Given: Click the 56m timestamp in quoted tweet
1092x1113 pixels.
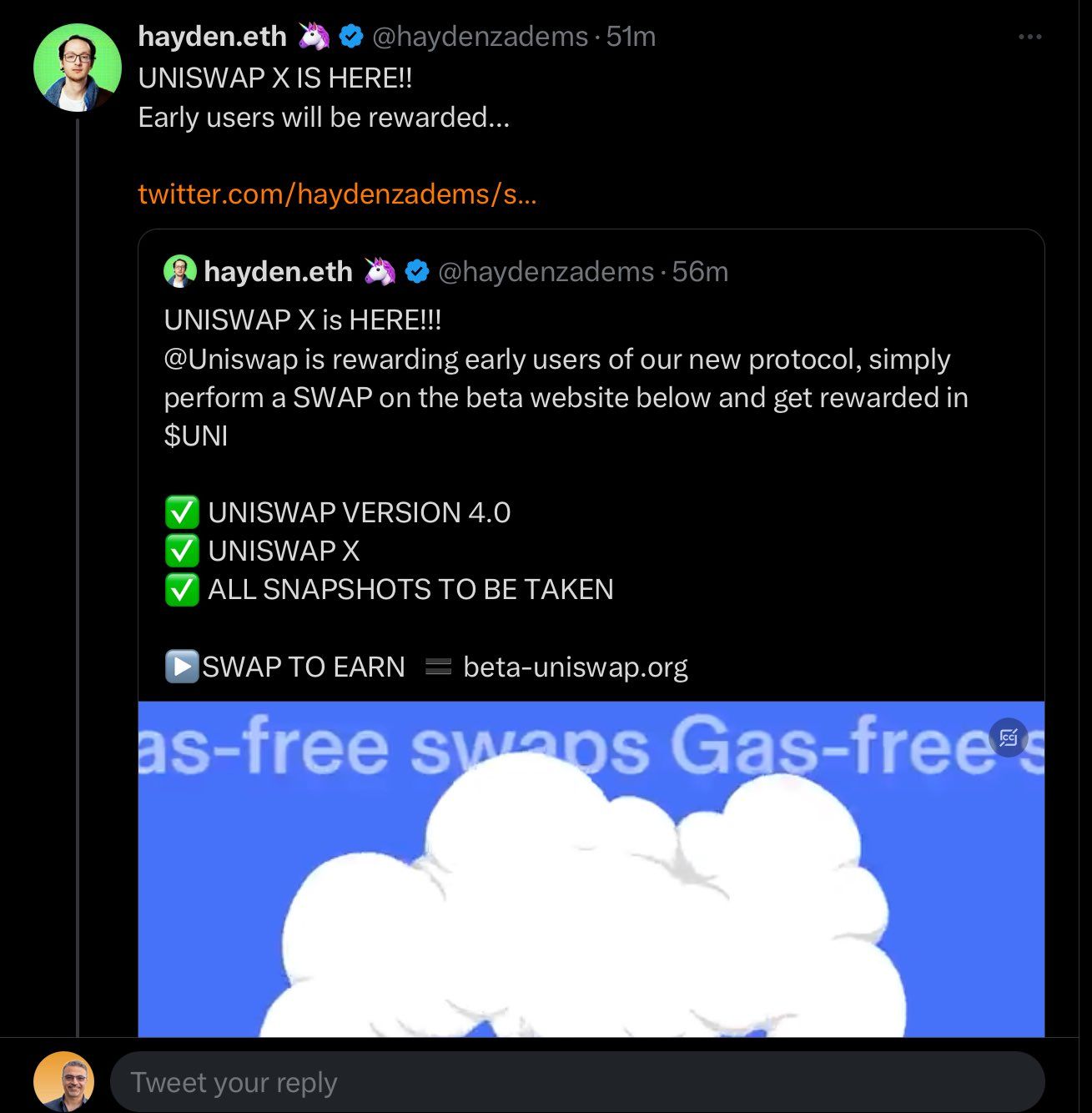Looking at the screenshot, I should (x=700, y=272).
